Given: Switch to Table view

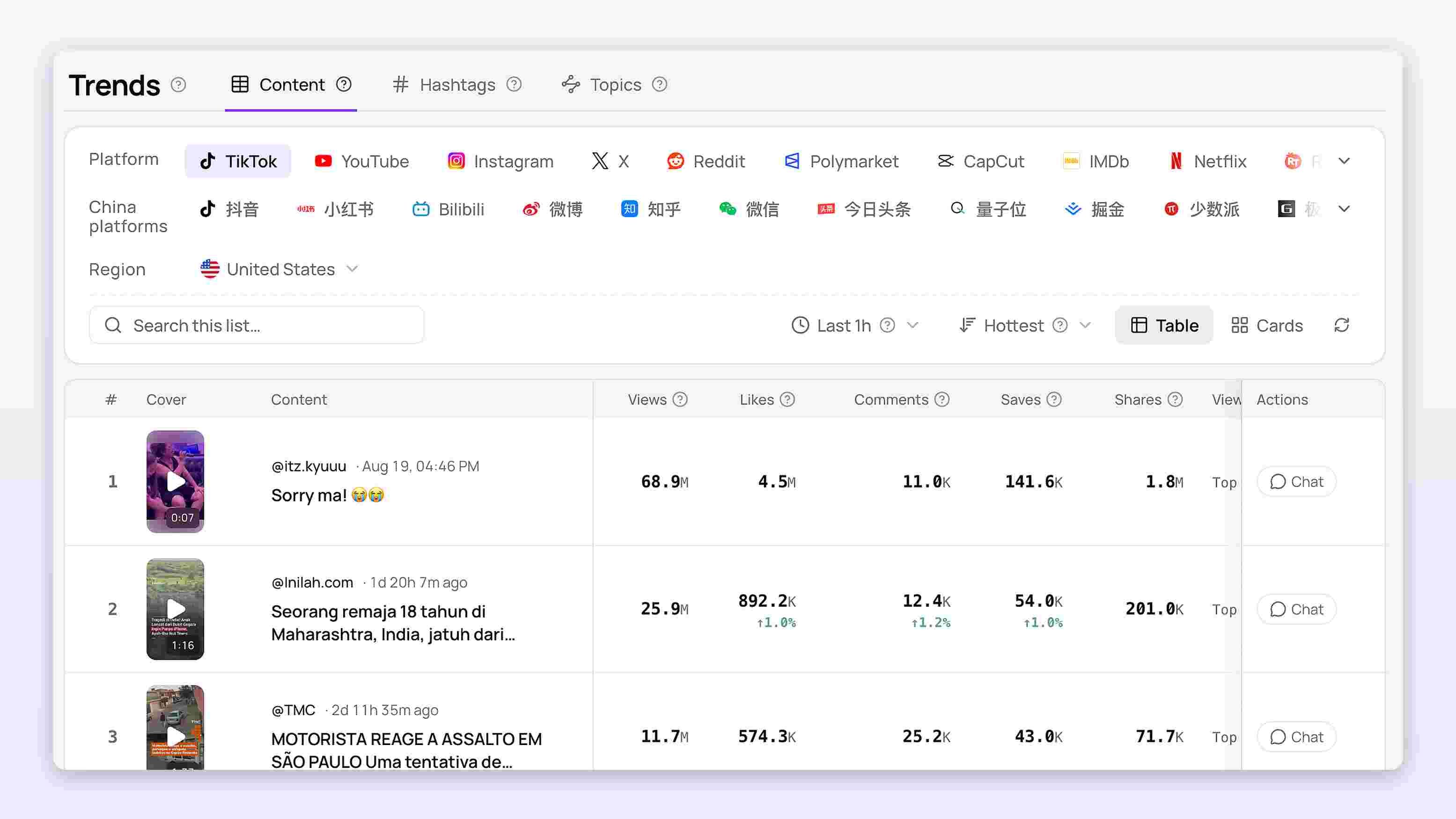Looking at the screenshot, I should [x=1164, y=325].
